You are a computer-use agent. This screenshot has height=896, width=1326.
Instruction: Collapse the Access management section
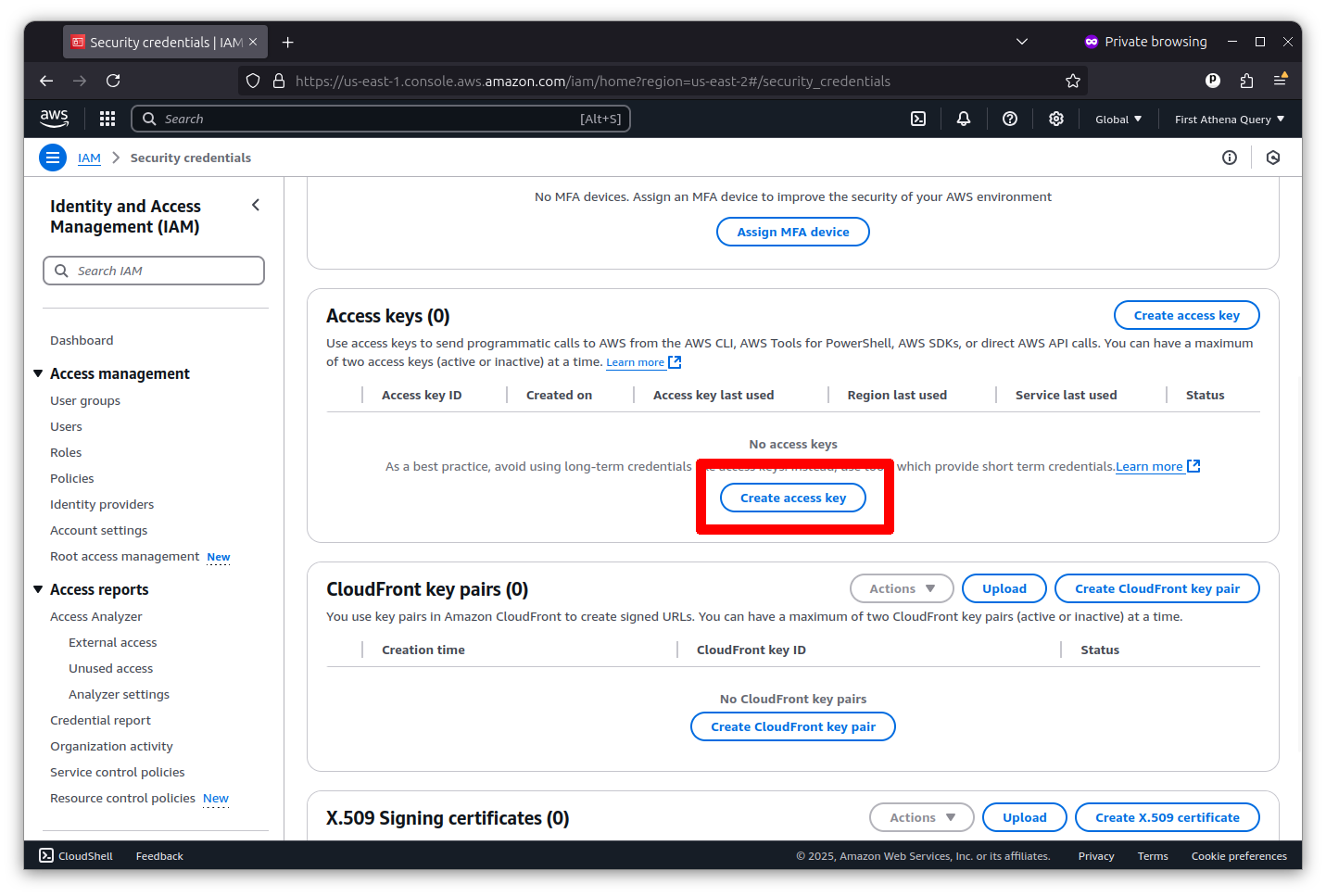pyautogui.click(x=37, y=372)
